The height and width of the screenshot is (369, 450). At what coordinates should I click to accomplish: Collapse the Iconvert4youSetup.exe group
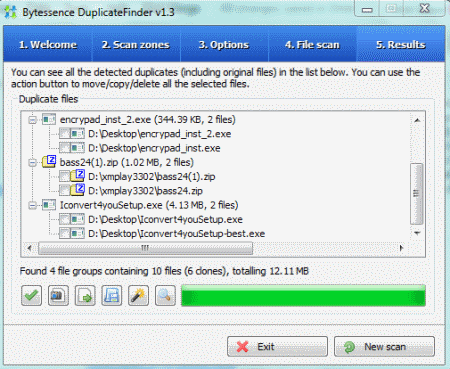click(x=32, y=205)
